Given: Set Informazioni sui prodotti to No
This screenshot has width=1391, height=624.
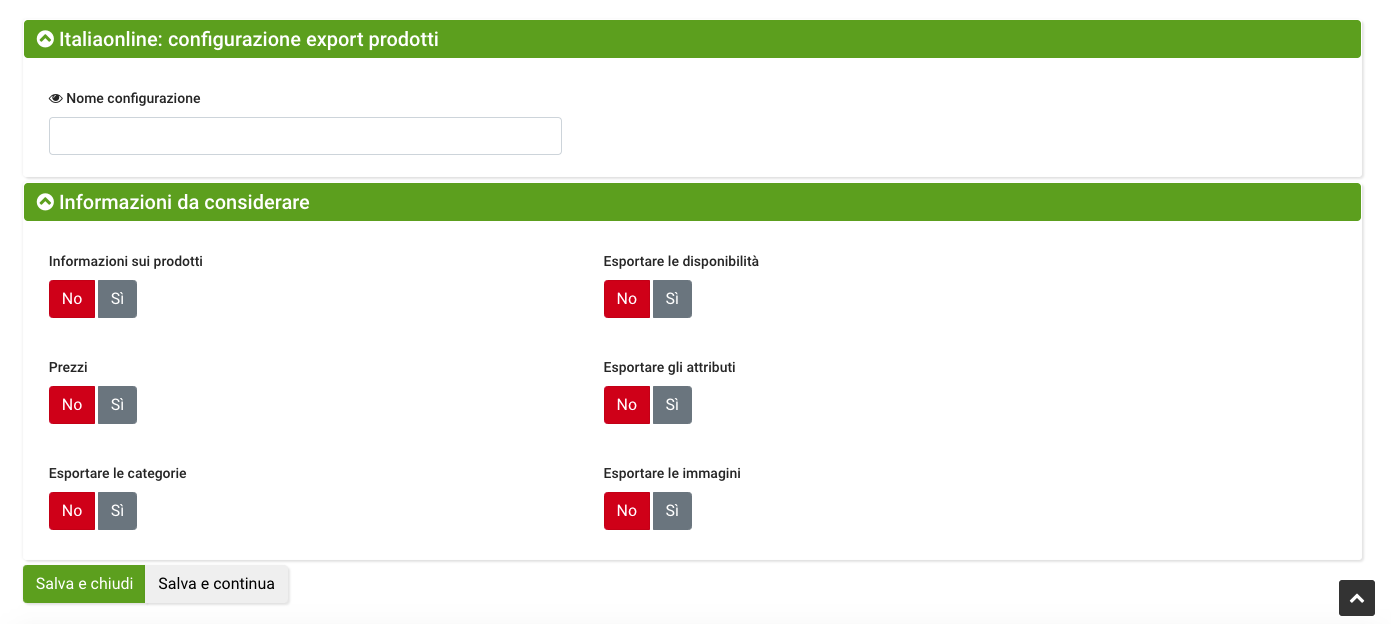Looking at the screenshot, I should point(72,299).
